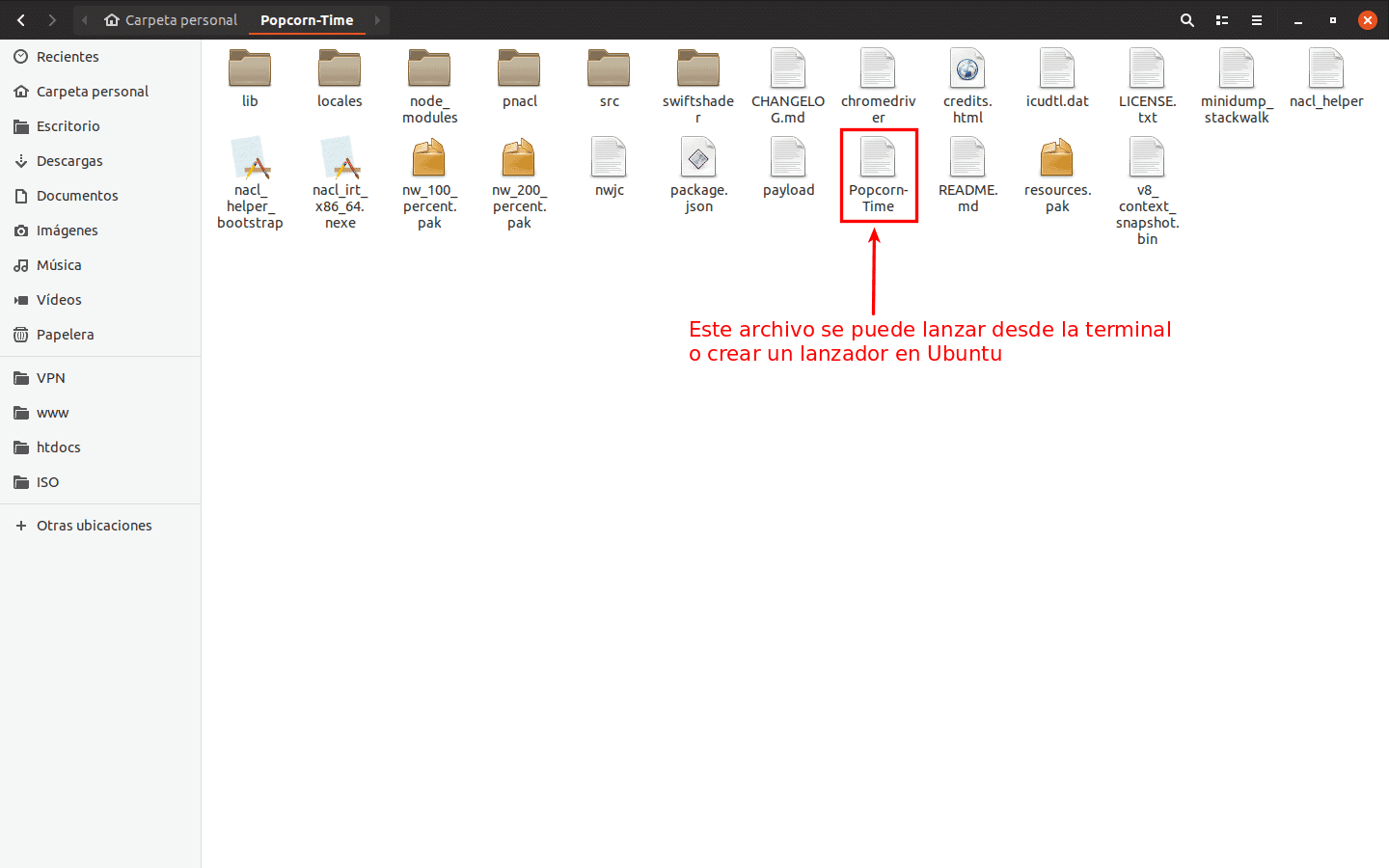This screenshot has width=1389, height=868.
Task: Select the README.md file icon
Action: coord(967,157)
